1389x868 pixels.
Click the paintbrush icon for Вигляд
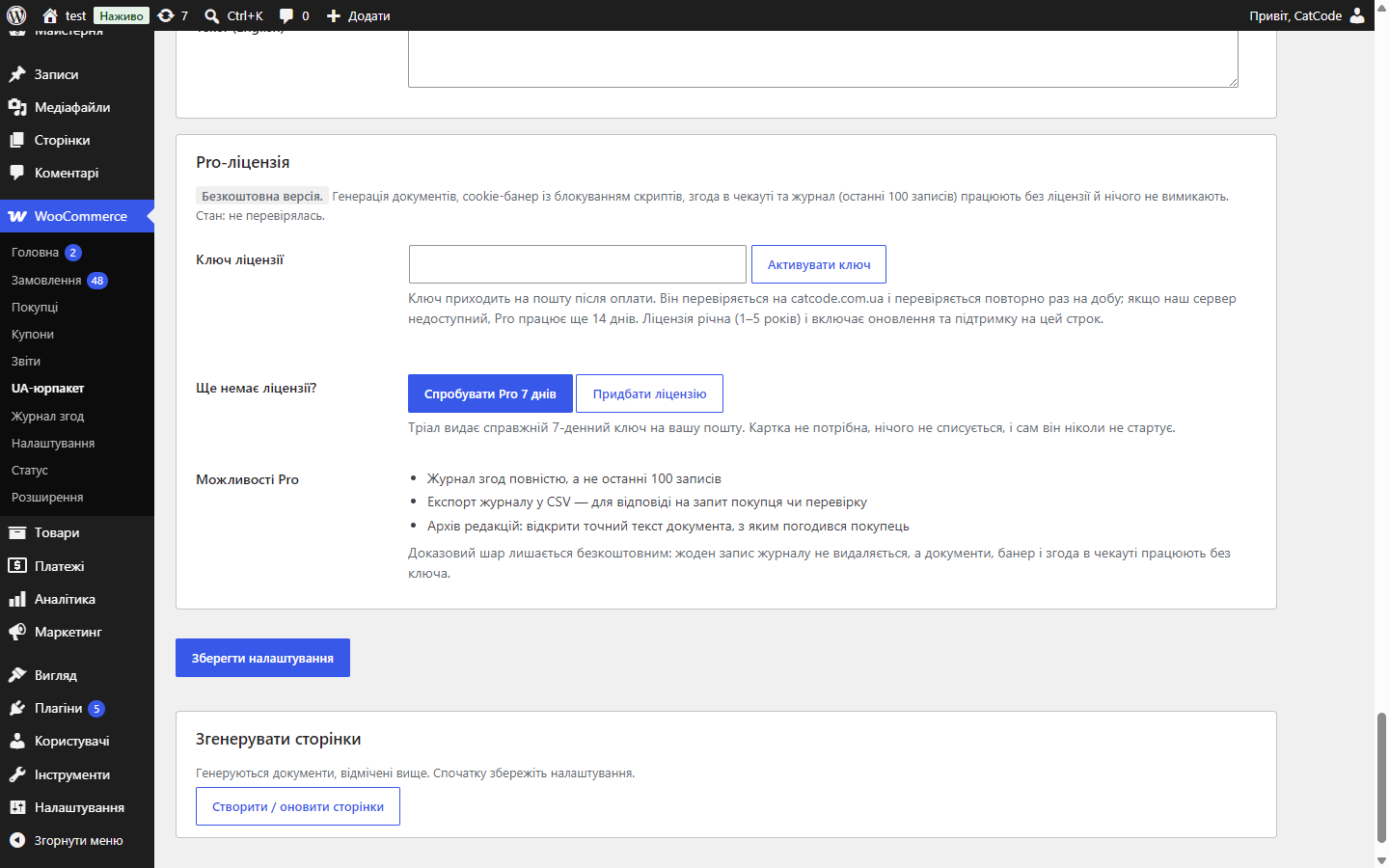click(x=17, y=675)
